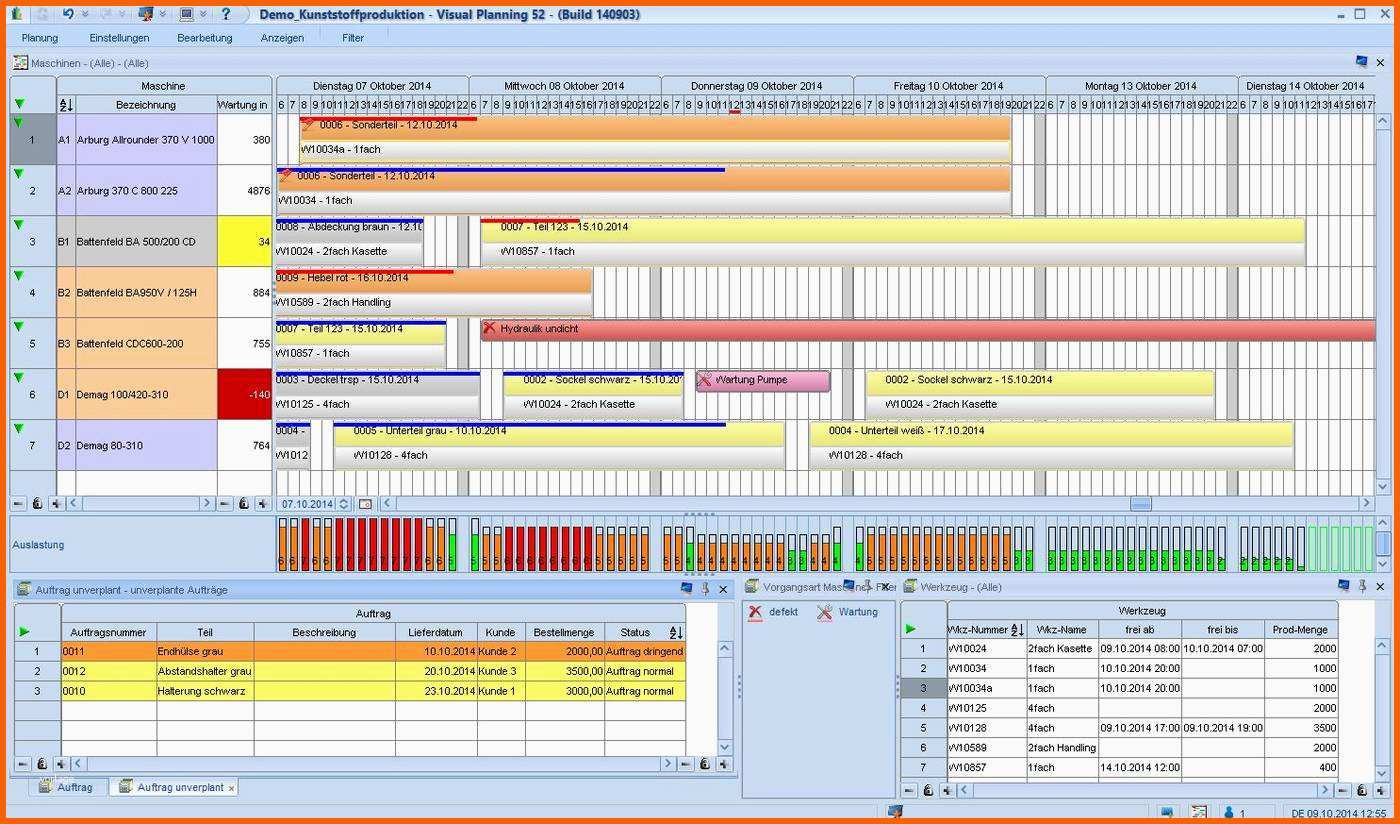1400x824 pixels.
Task: Open dropdown arrow next to the monitor icon
Action: point(203,14)
